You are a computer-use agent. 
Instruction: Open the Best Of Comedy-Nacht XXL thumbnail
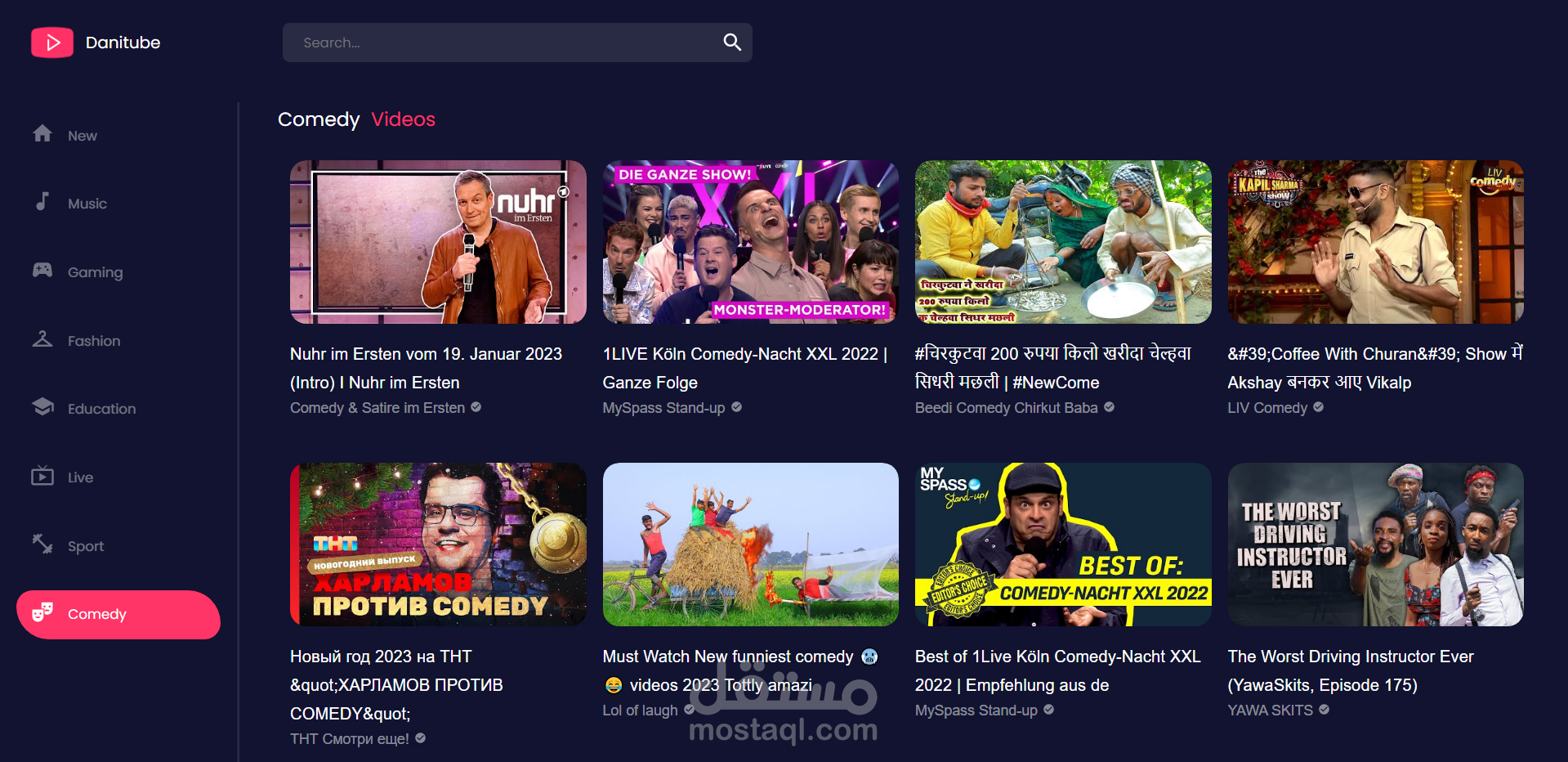point(1063,545)
